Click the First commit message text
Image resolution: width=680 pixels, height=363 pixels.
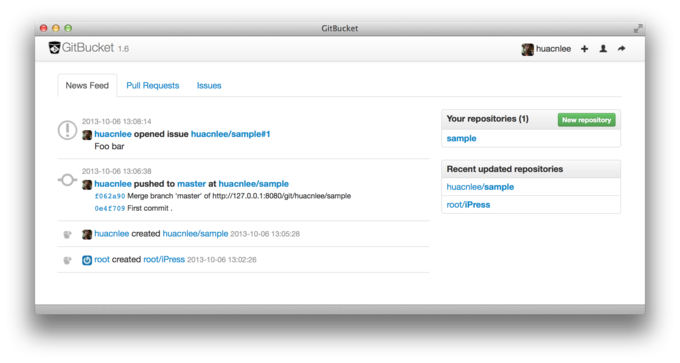pos(150,208)
